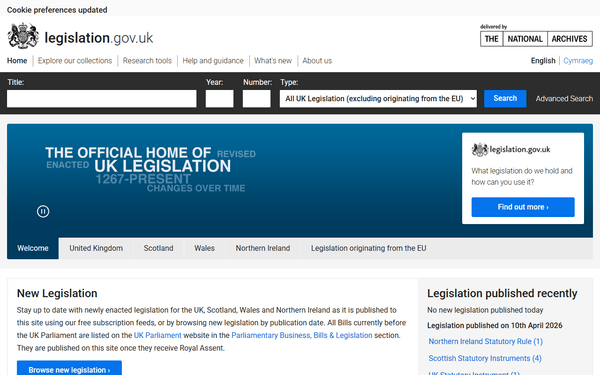Open the About us menu
600x375 pixels.
(x=317, y=60)
